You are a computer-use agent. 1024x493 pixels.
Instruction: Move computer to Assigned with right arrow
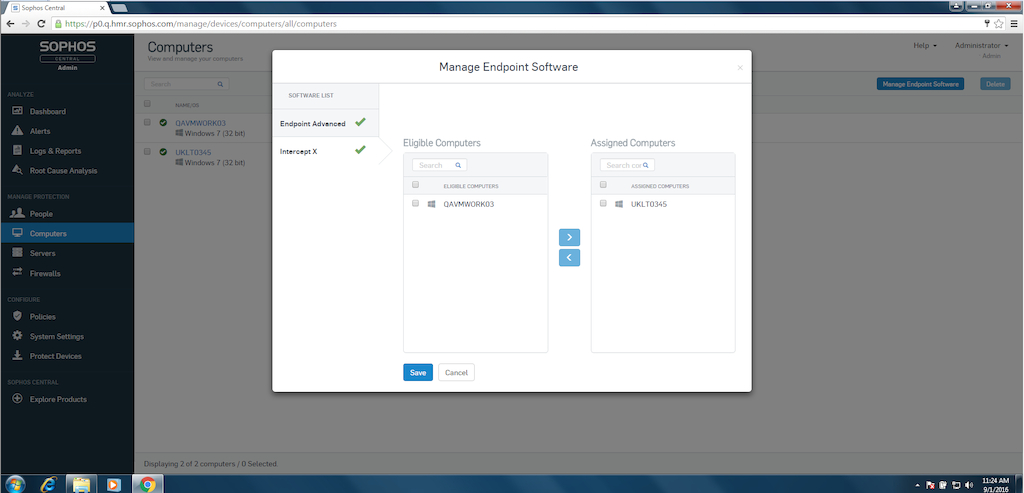[569, 238]
